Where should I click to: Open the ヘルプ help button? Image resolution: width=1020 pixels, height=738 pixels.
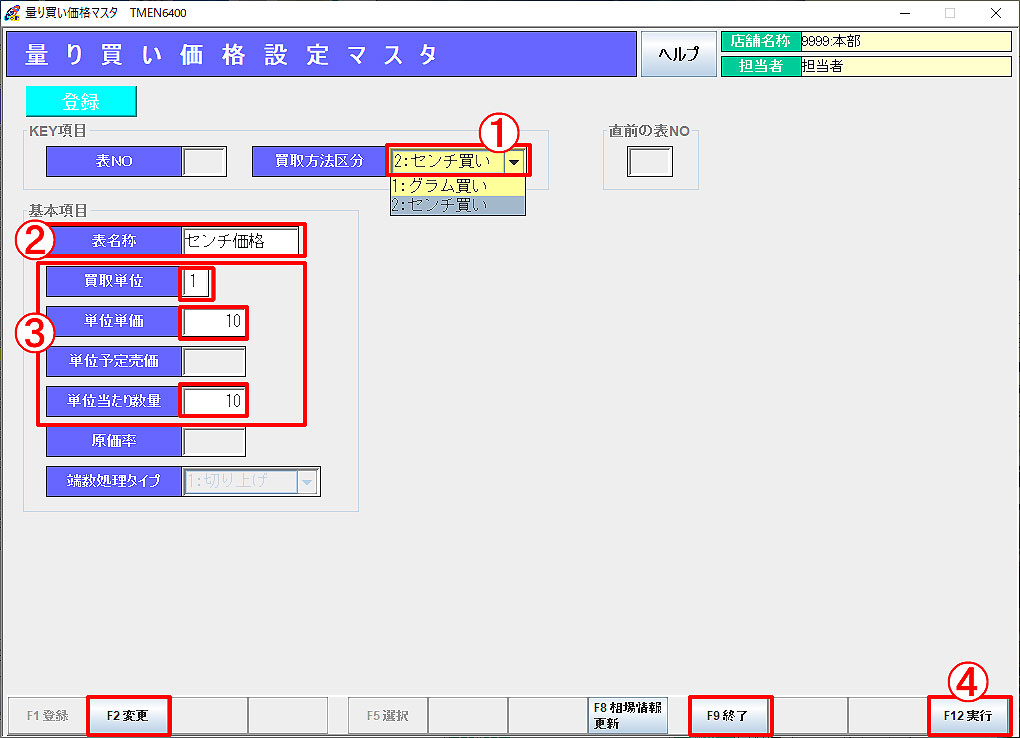[678, 54]
